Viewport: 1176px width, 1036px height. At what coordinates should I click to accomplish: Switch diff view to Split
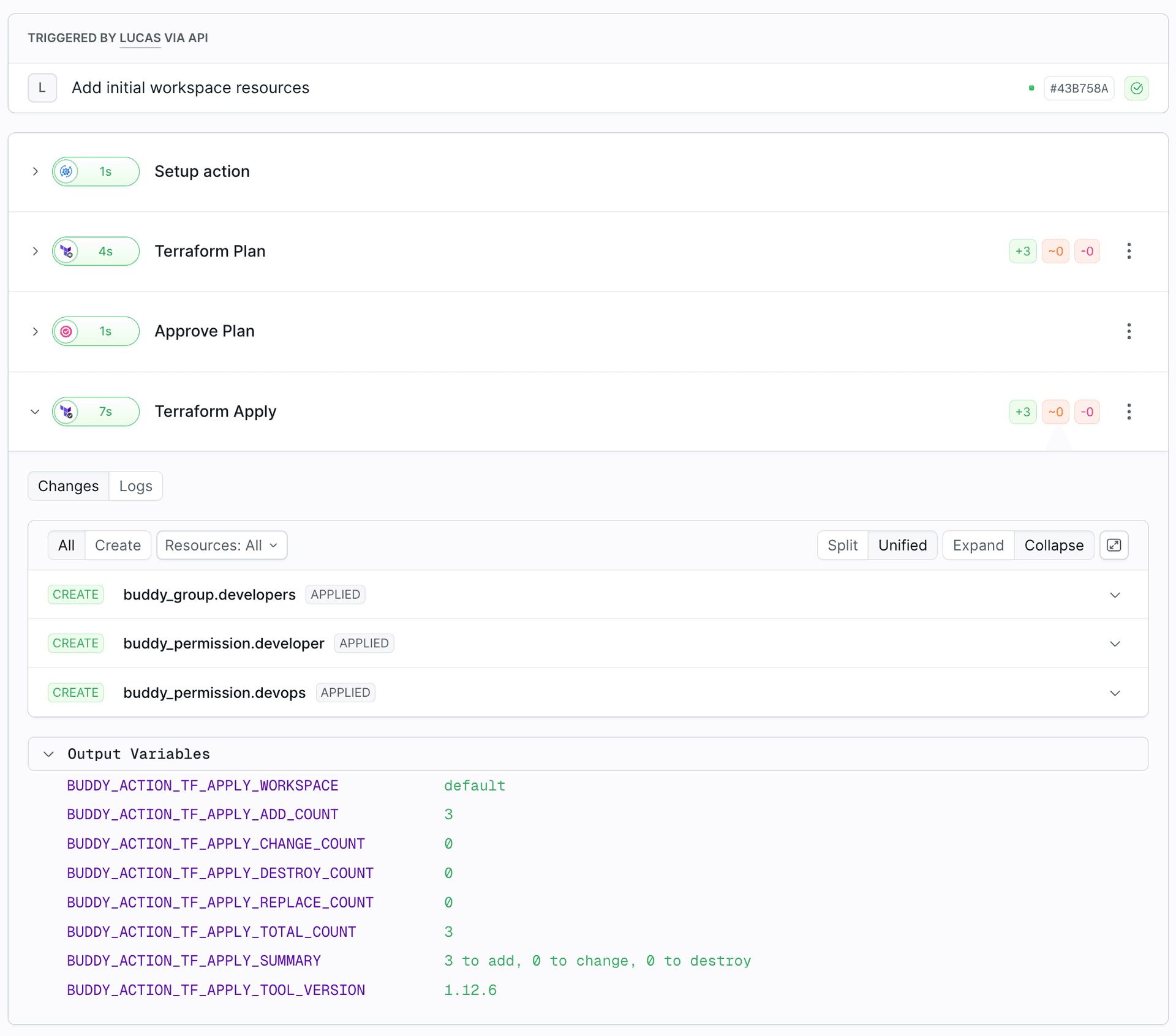[x=843, y=545]
